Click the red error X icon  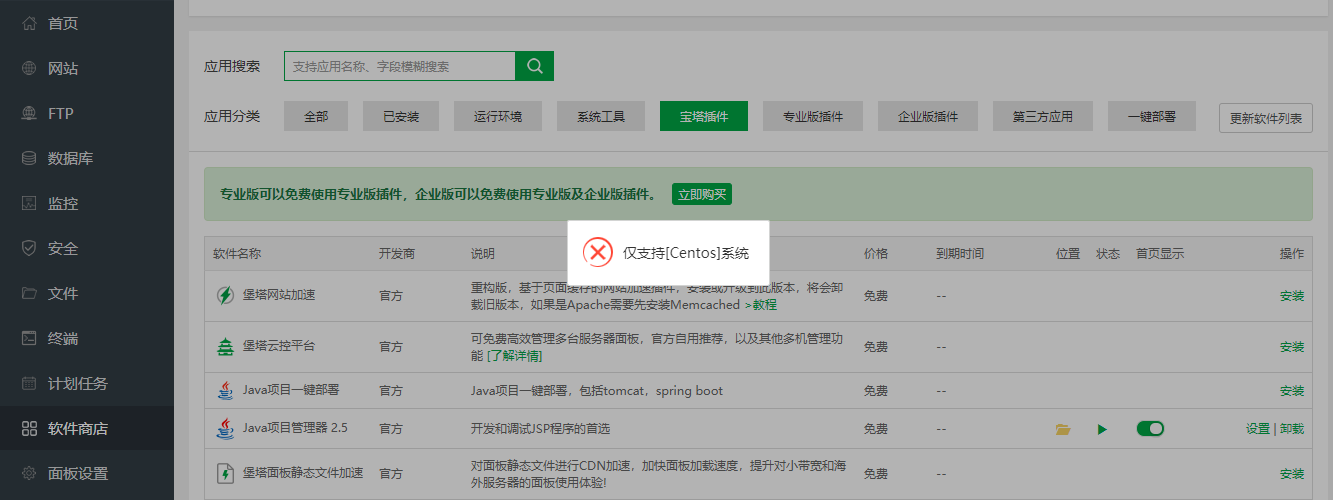[598, 252]
